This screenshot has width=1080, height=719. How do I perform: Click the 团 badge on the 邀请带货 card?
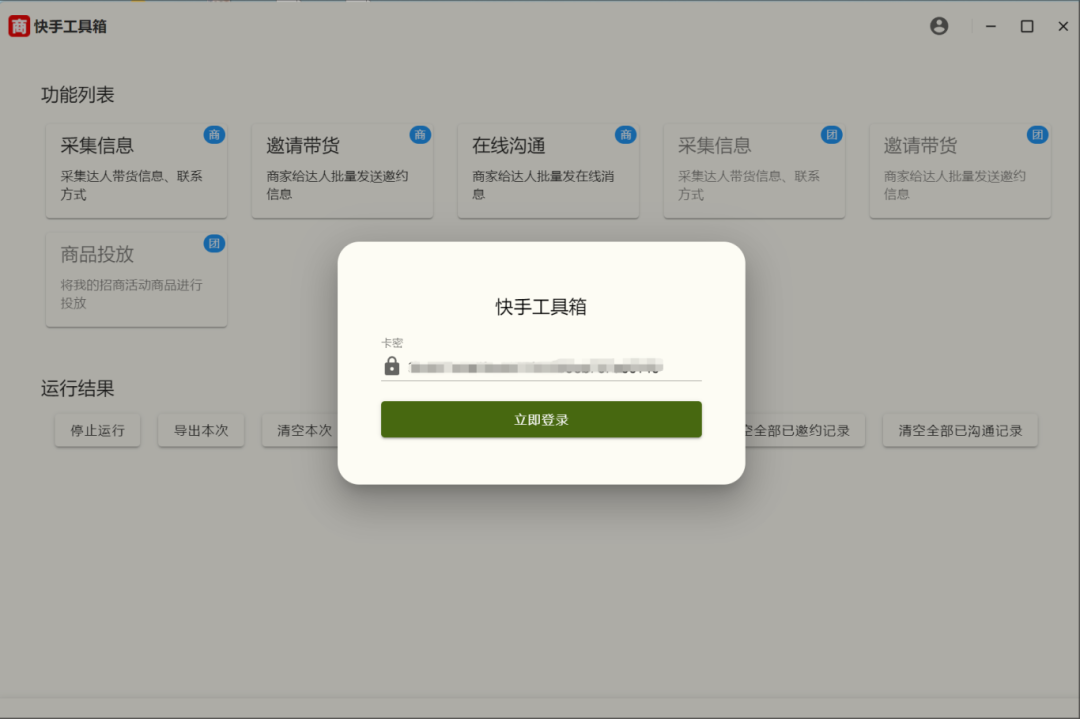(1038, 134)
